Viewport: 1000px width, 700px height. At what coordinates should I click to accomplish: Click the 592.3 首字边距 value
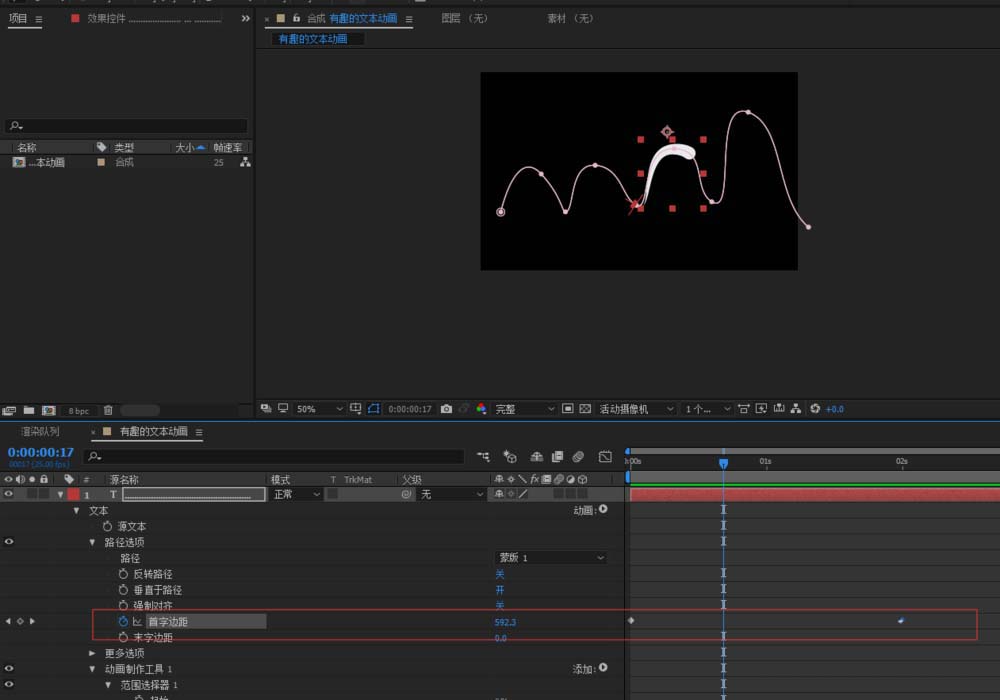[505, 622]
